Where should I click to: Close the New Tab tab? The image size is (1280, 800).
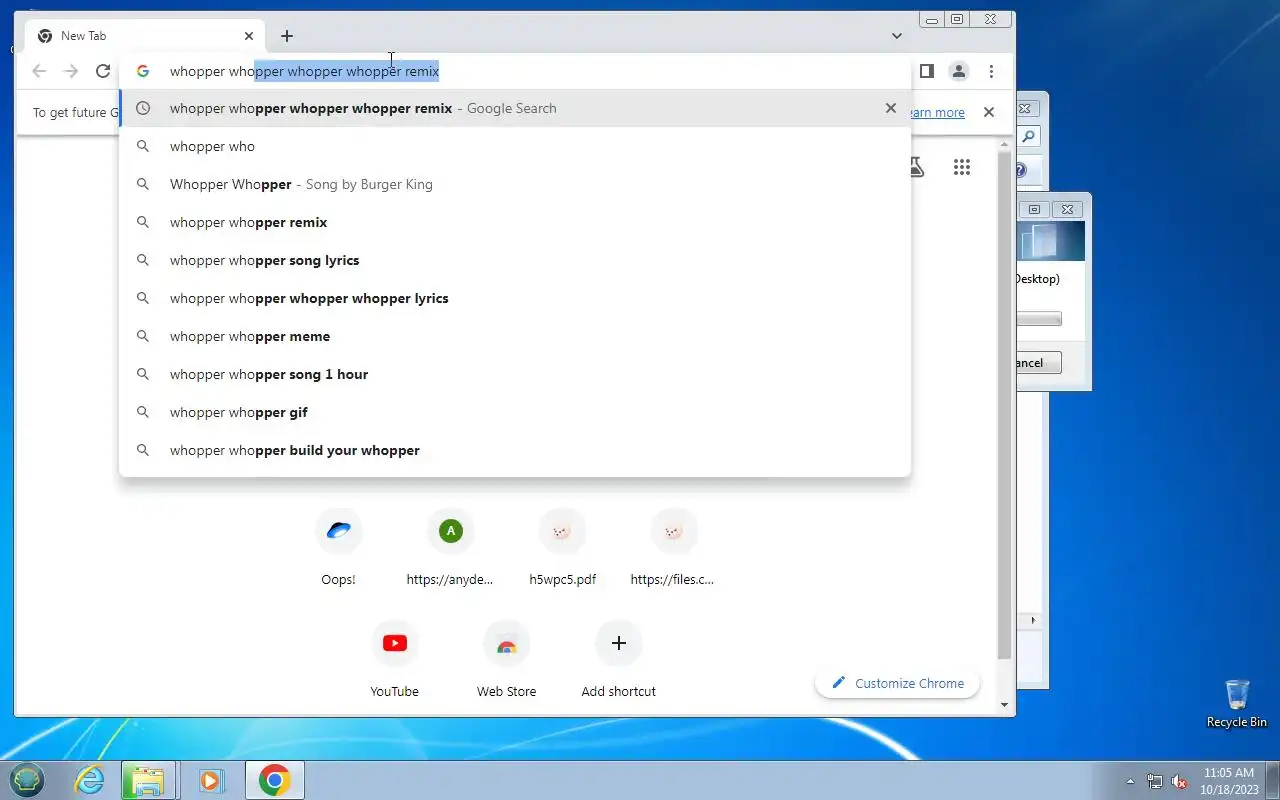coord(249,36)
